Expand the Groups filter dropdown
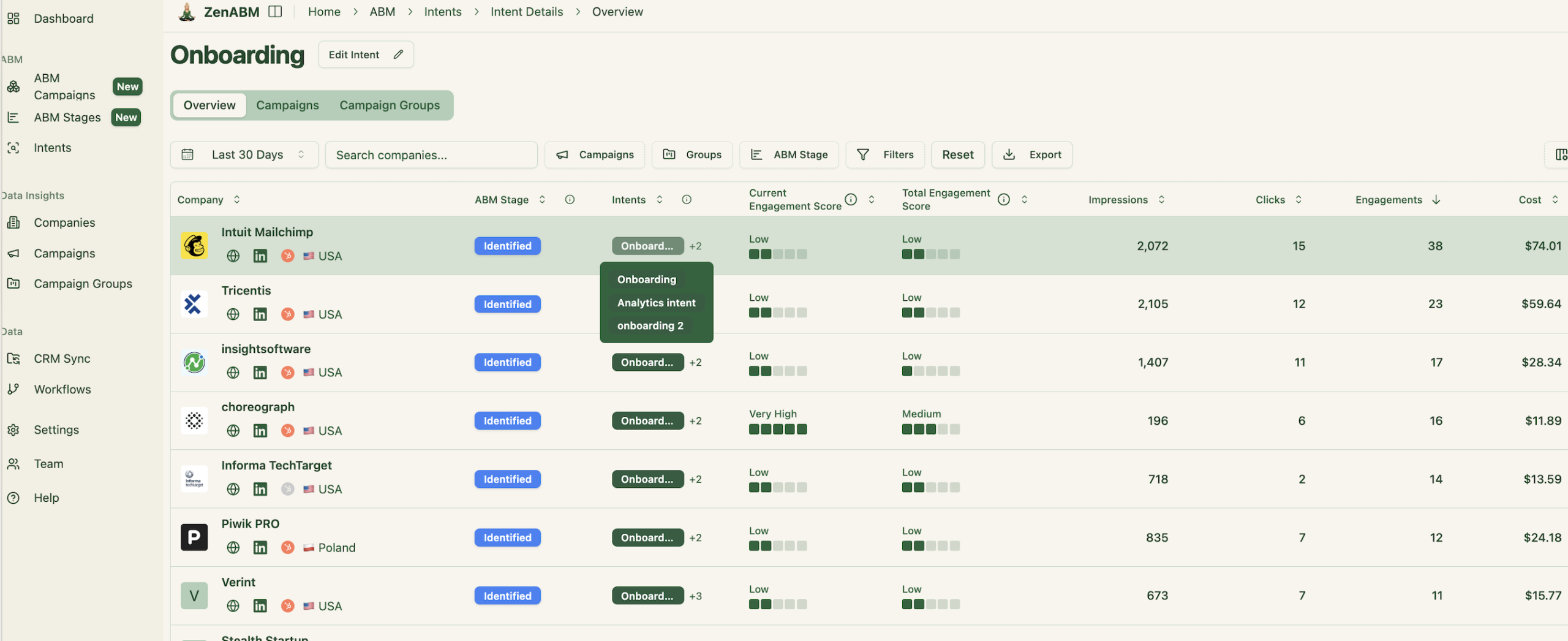The width and height of the screenshot is (1568, 641). pos(692,155)
